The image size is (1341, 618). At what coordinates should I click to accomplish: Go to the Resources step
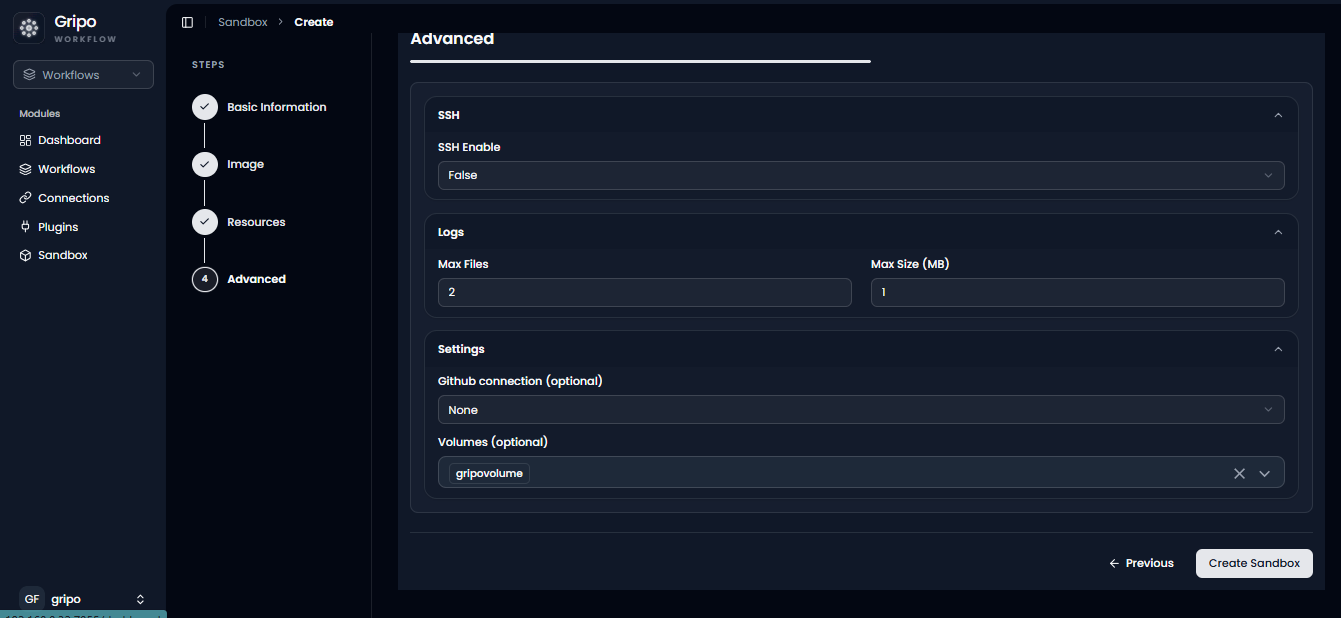256,222
